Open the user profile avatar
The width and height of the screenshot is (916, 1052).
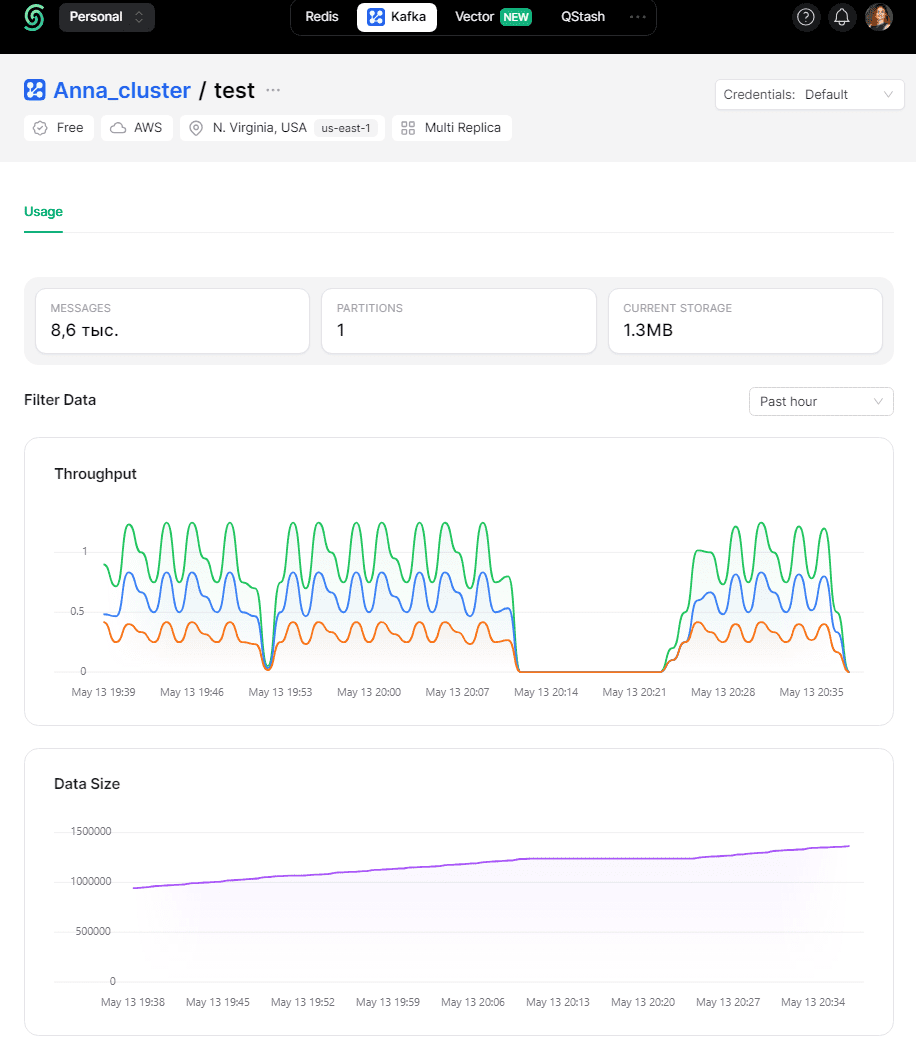pyautogui.click(x=878, y=17)
